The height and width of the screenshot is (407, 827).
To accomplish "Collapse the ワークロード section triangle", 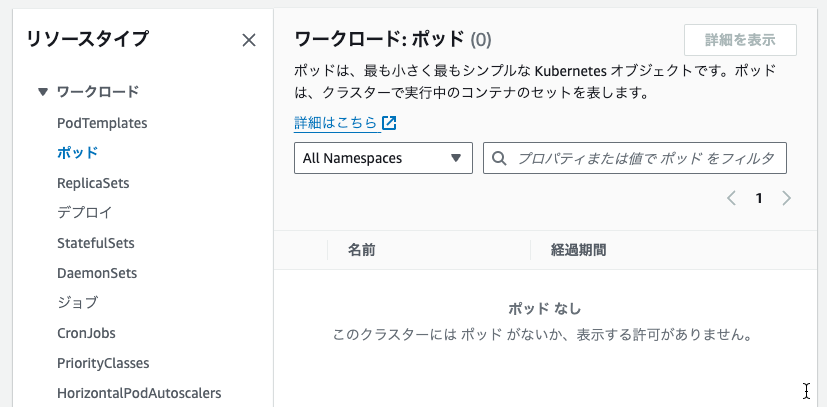I will tap(43, 92).
